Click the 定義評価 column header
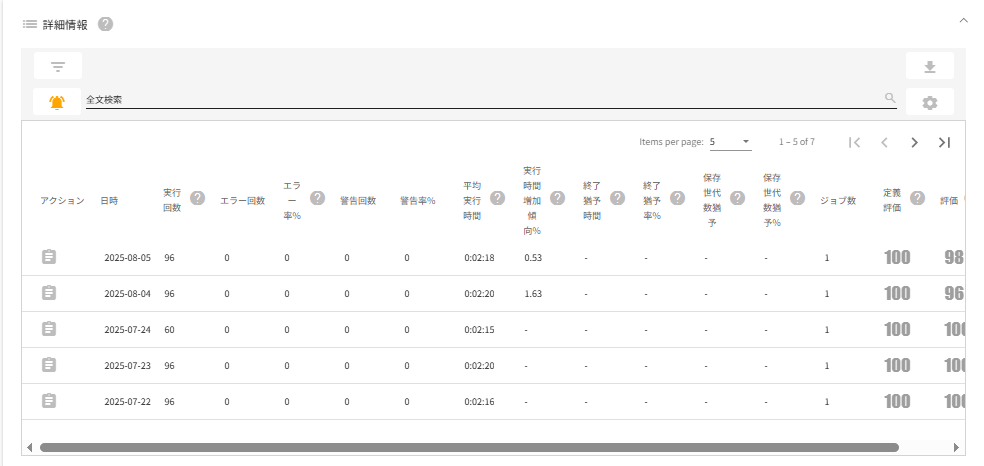Viewport: 984px width, 466px height. pyautogui.click(x=892, y=201)
